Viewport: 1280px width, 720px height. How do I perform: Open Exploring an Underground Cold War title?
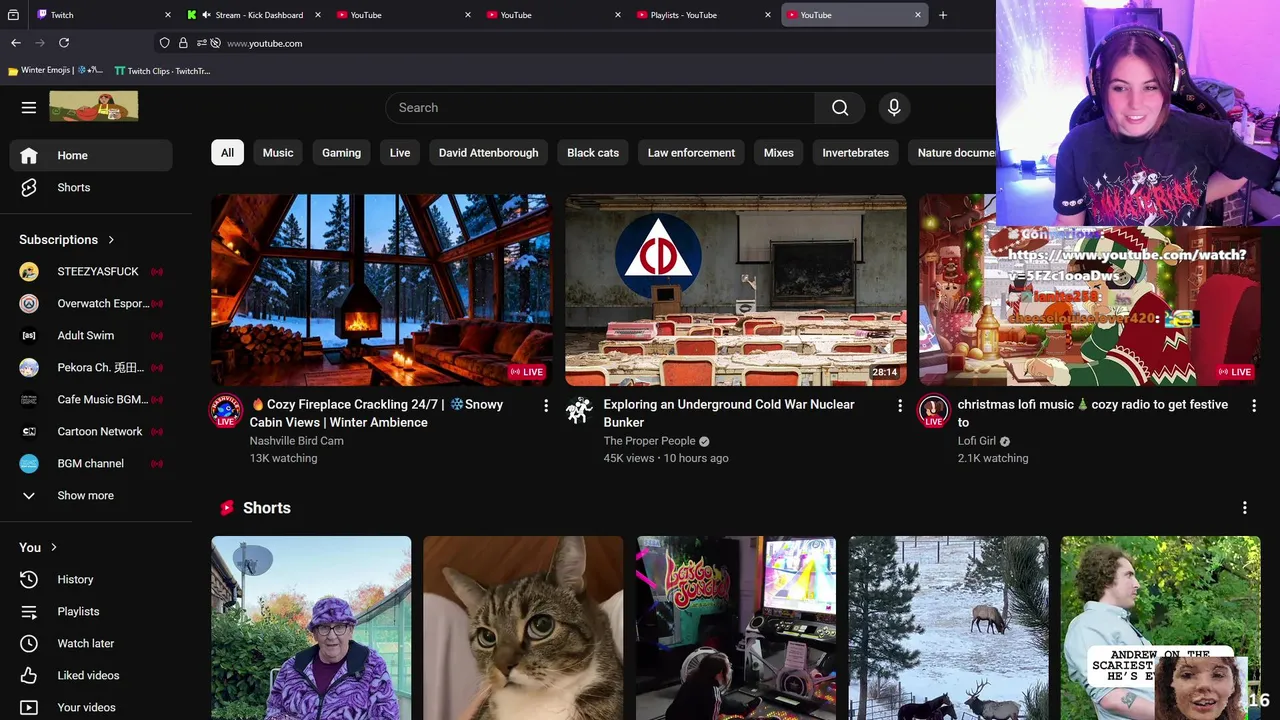click(729, 413)
